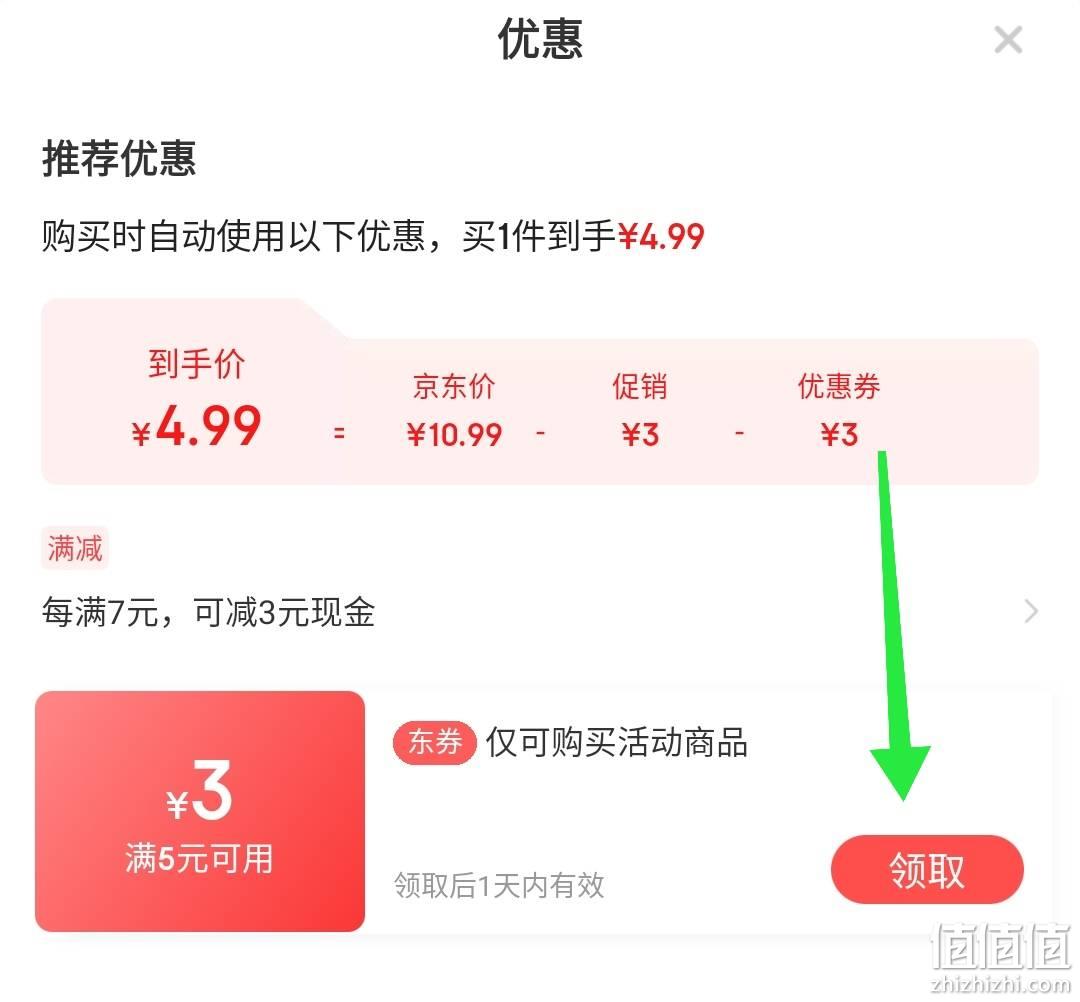Tap the 优惠券 ¥3 discount item
1080x1002 pixels.
[839, 410]
